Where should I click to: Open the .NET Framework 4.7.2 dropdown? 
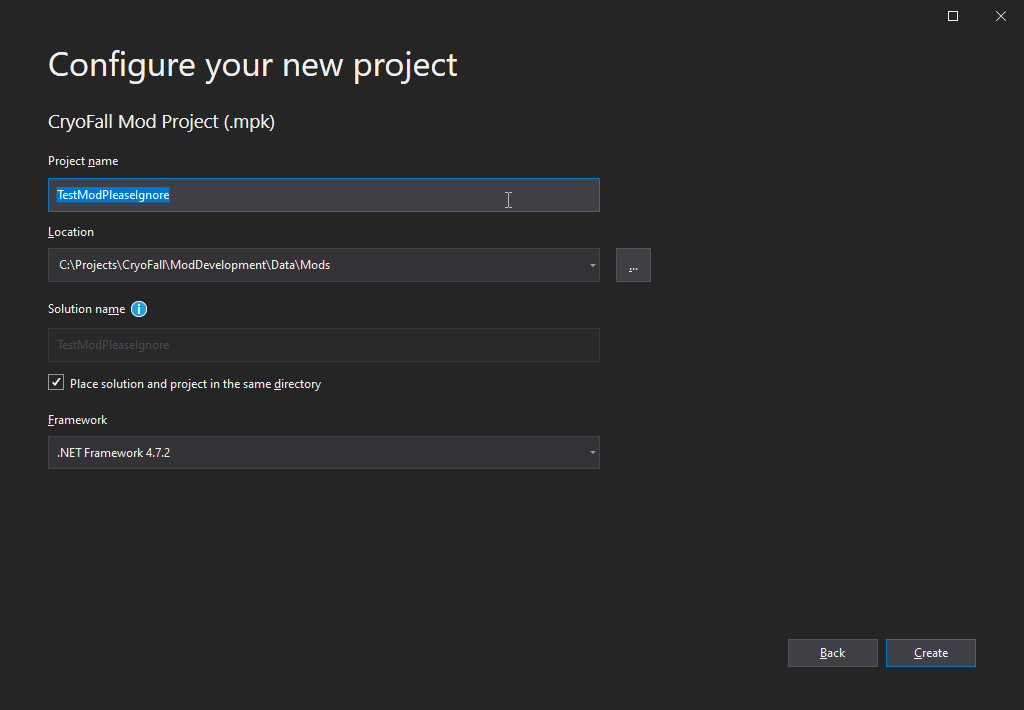point(323,453)
